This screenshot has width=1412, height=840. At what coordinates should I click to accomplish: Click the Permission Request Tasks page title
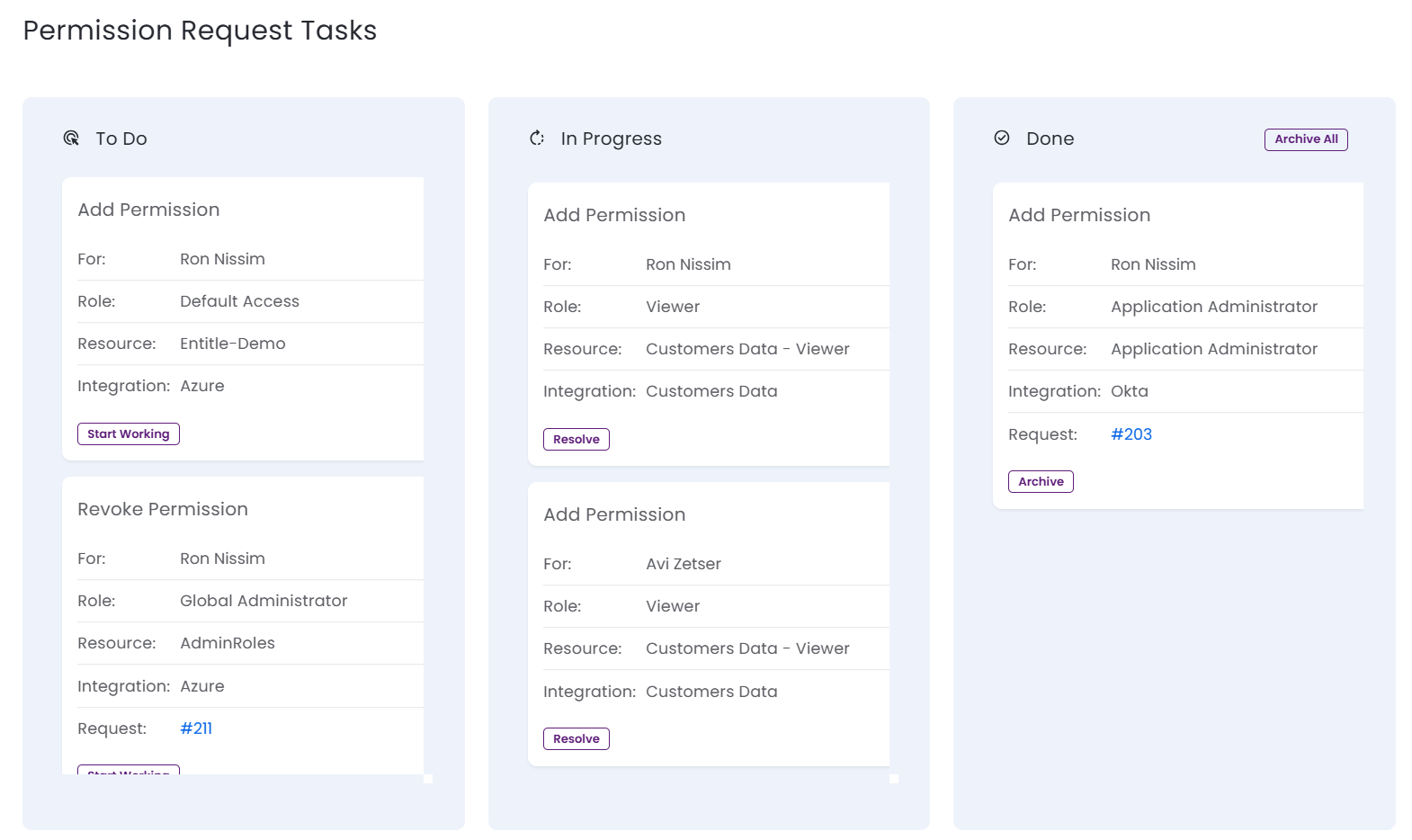coord(200,31)
